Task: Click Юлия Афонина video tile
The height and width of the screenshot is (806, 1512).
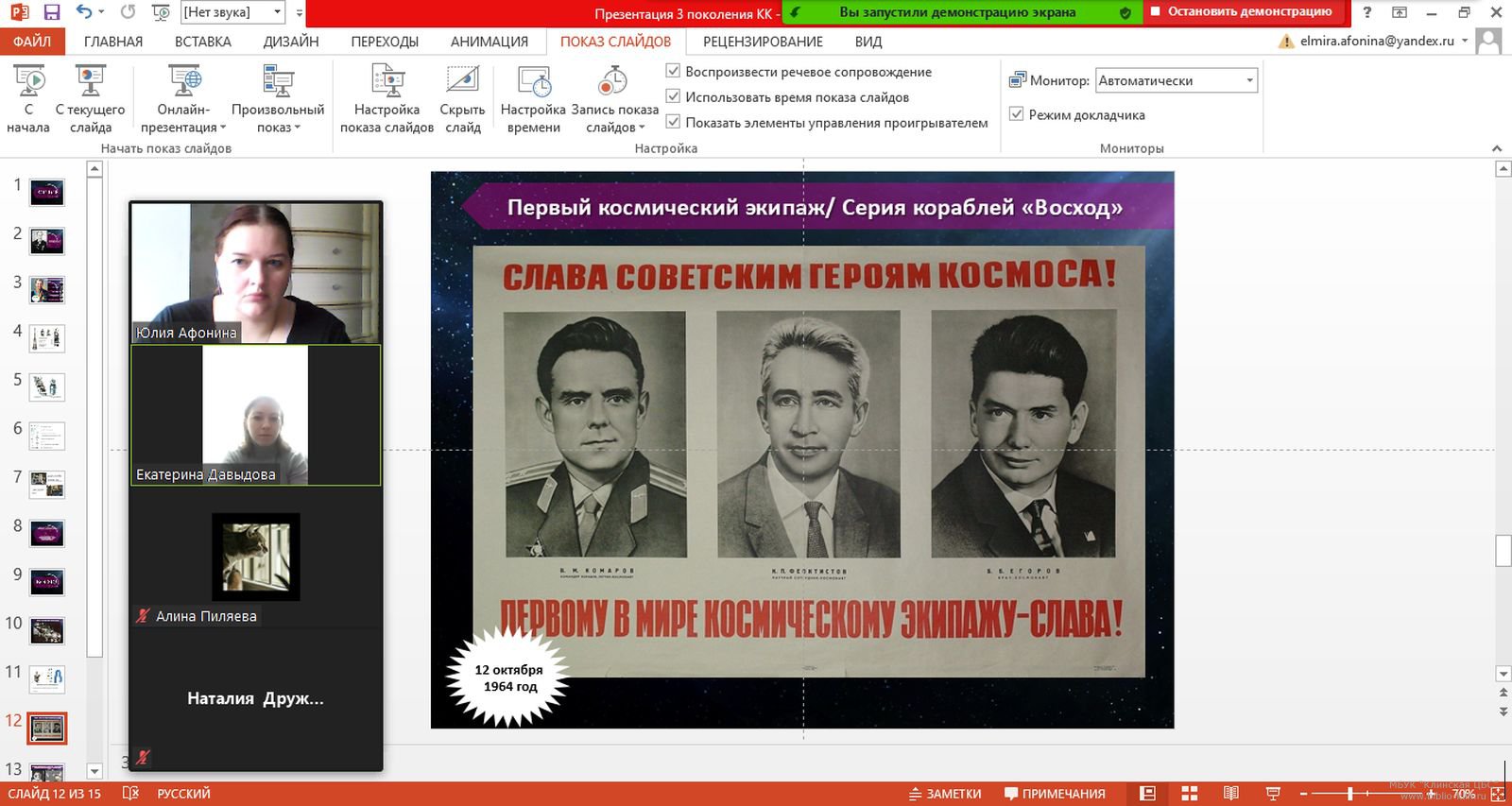Action: pos(255,273)
